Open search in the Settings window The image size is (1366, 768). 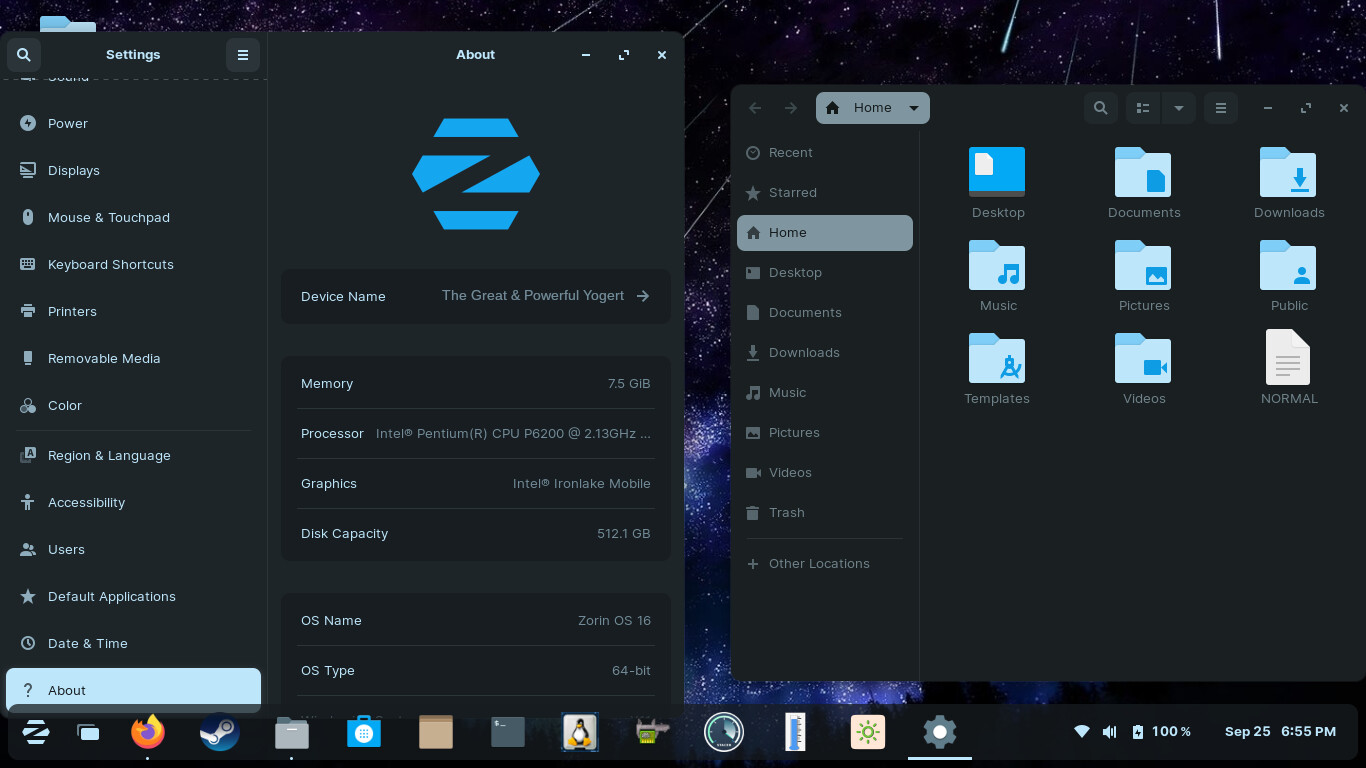tap(23, 55)
